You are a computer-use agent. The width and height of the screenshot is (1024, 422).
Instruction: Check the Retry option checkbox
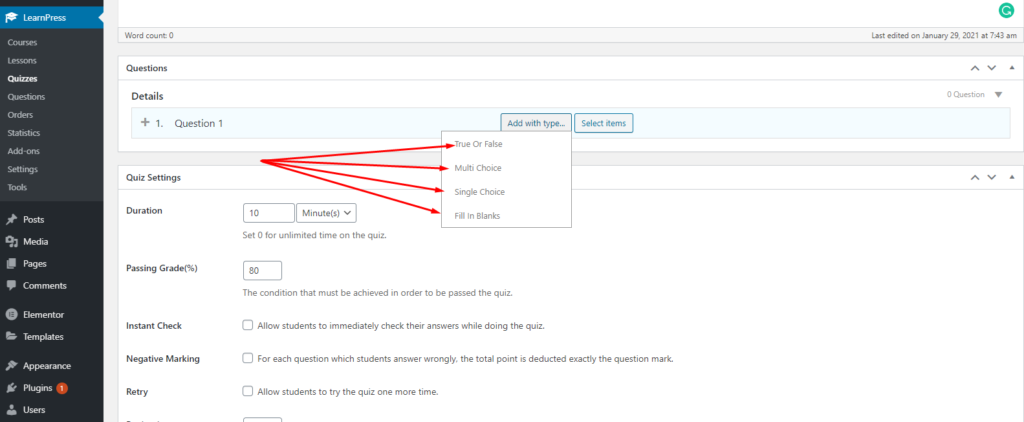coord(248,390)
